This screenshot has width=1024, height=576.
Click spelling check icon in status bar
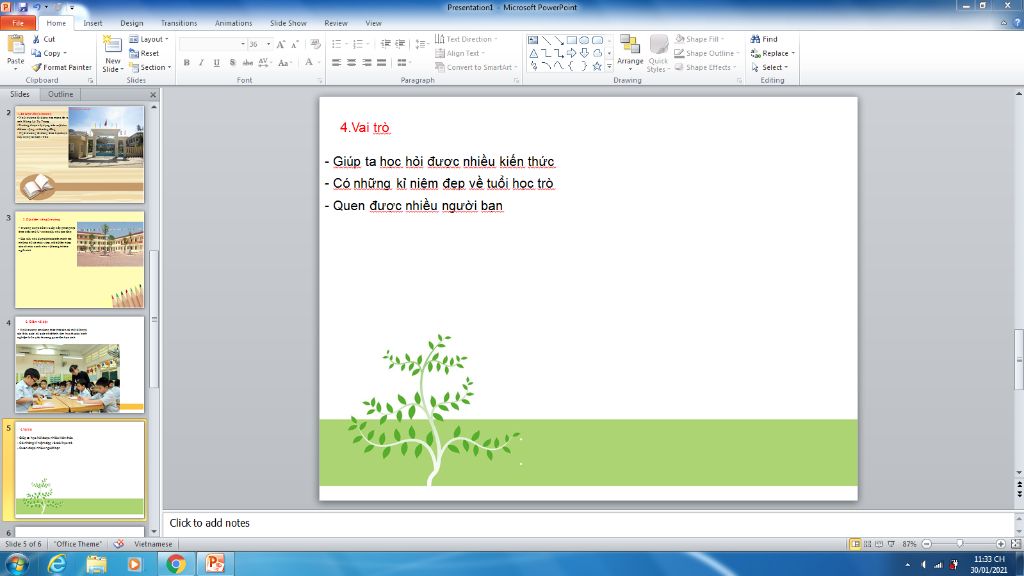pos(119,544)
